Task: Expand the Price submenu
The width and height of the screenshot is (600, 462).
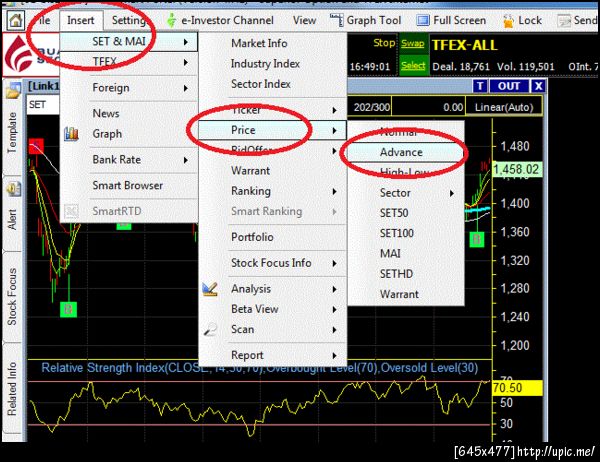Action: point(272,130)
